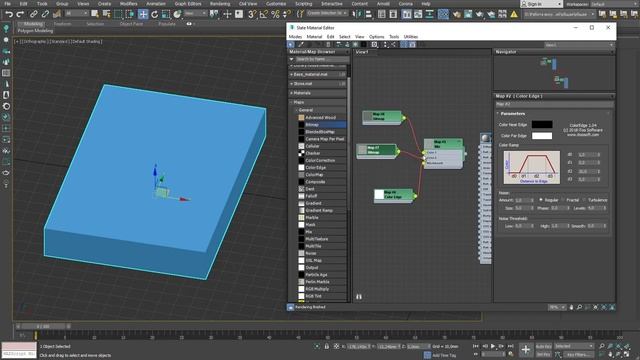
Task: Select the Mix map node
Action: 444,153
